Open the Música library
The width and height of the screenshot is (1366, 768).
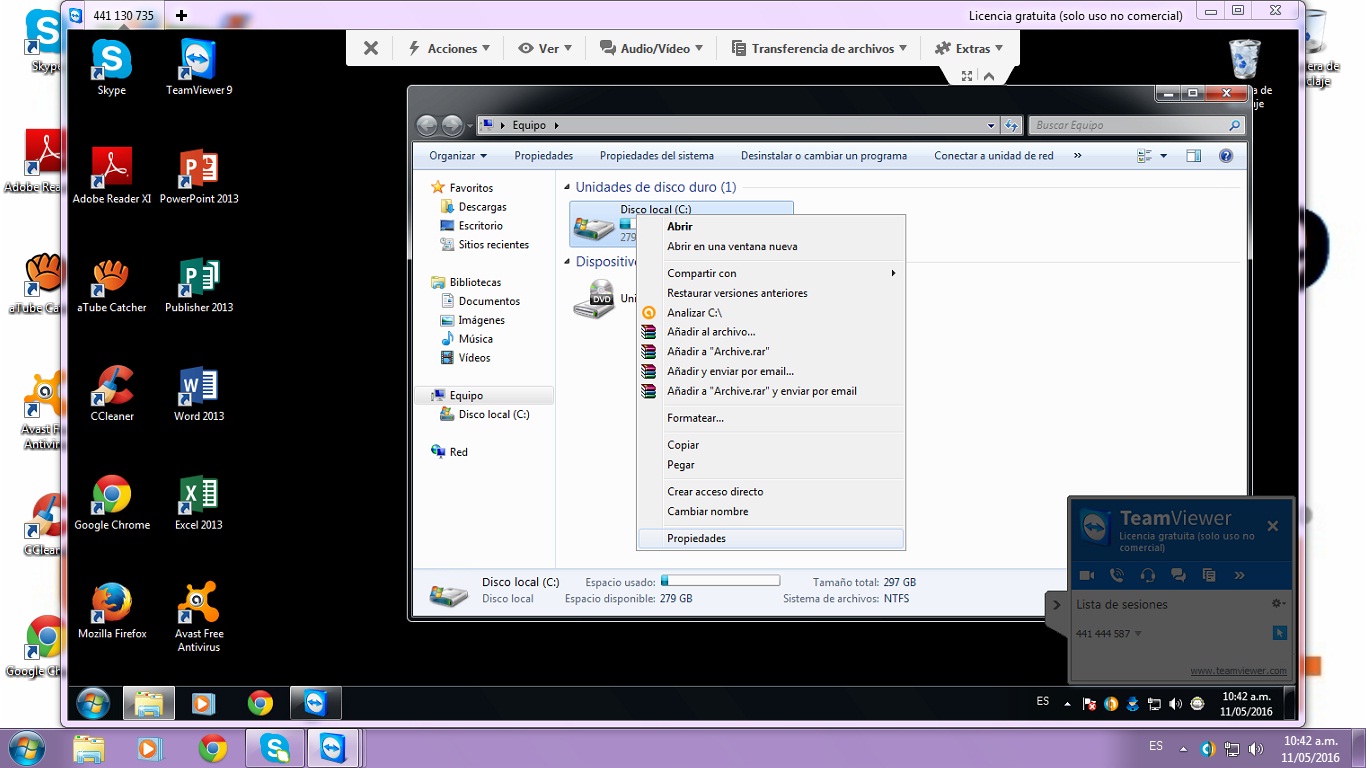(475, 339)
